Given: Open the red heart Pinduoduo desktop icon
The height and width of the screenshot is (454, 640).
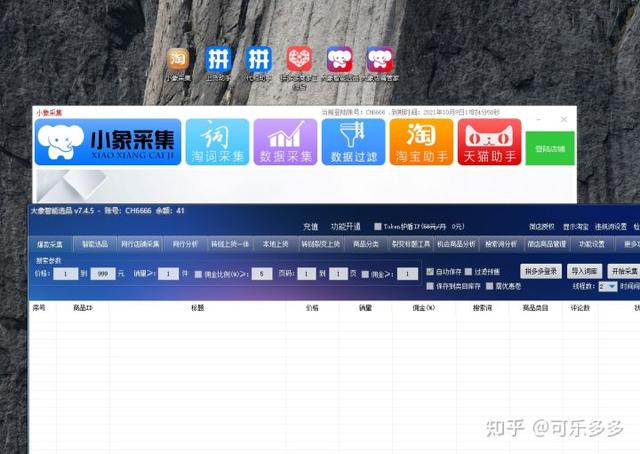Looking at the screenshot, I should coord(299,67).
